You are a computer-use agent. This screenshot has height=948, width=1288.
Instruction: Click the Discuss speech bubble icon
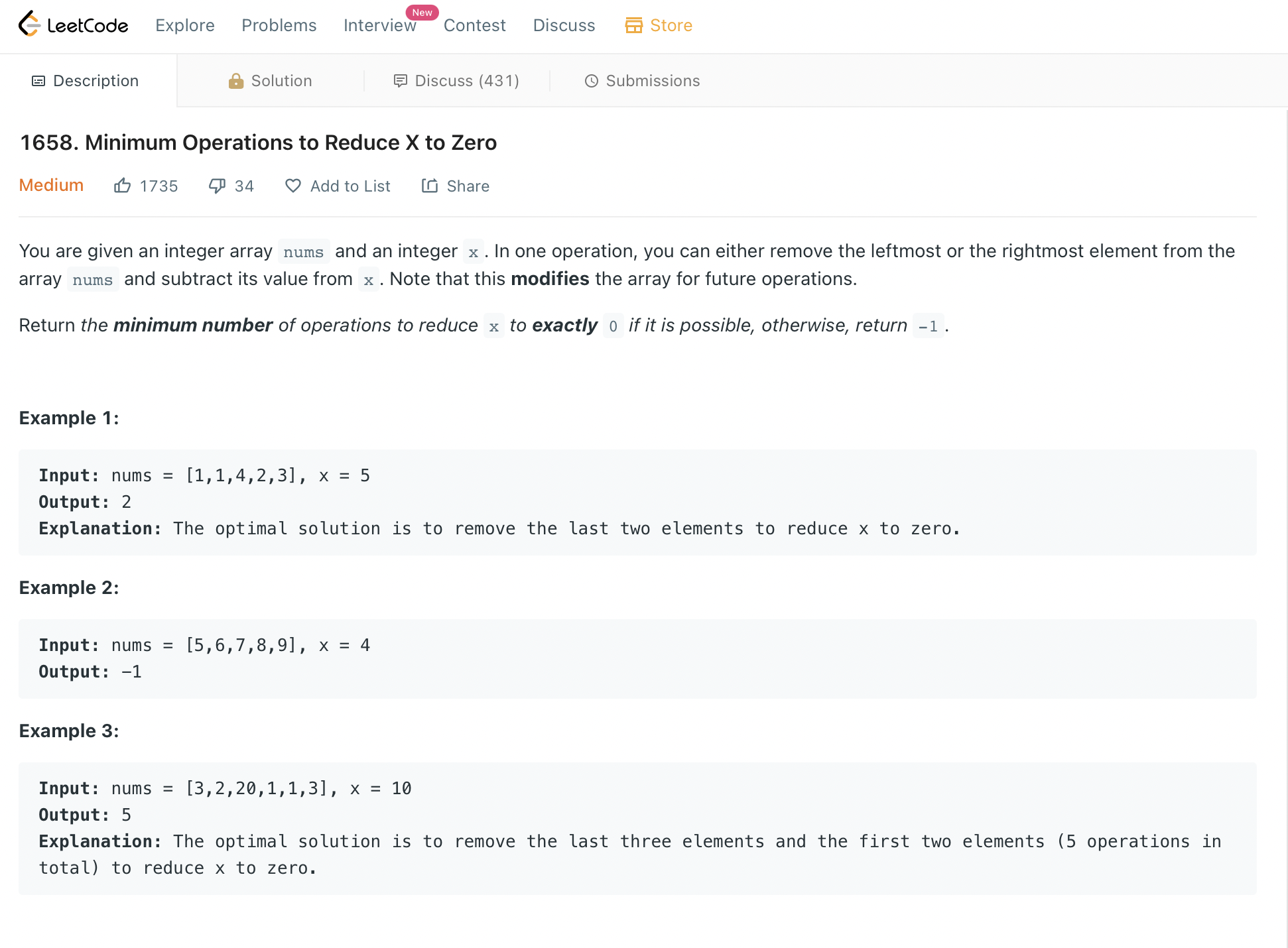(400, 81)
